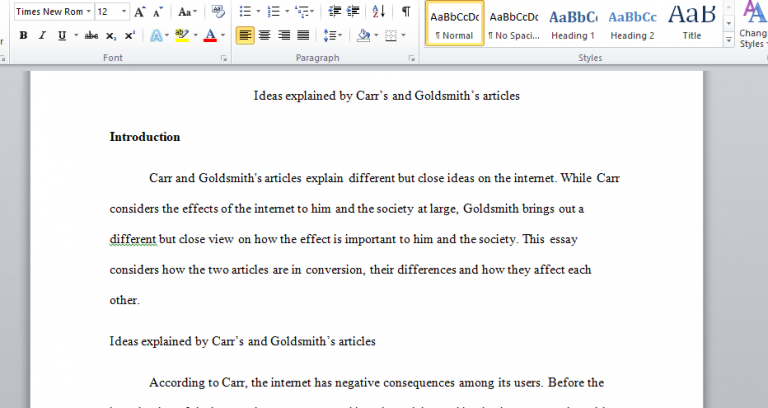Expand the full Styles gallery
The width and height of the screenshot is (768, 408).
[729, 40]
